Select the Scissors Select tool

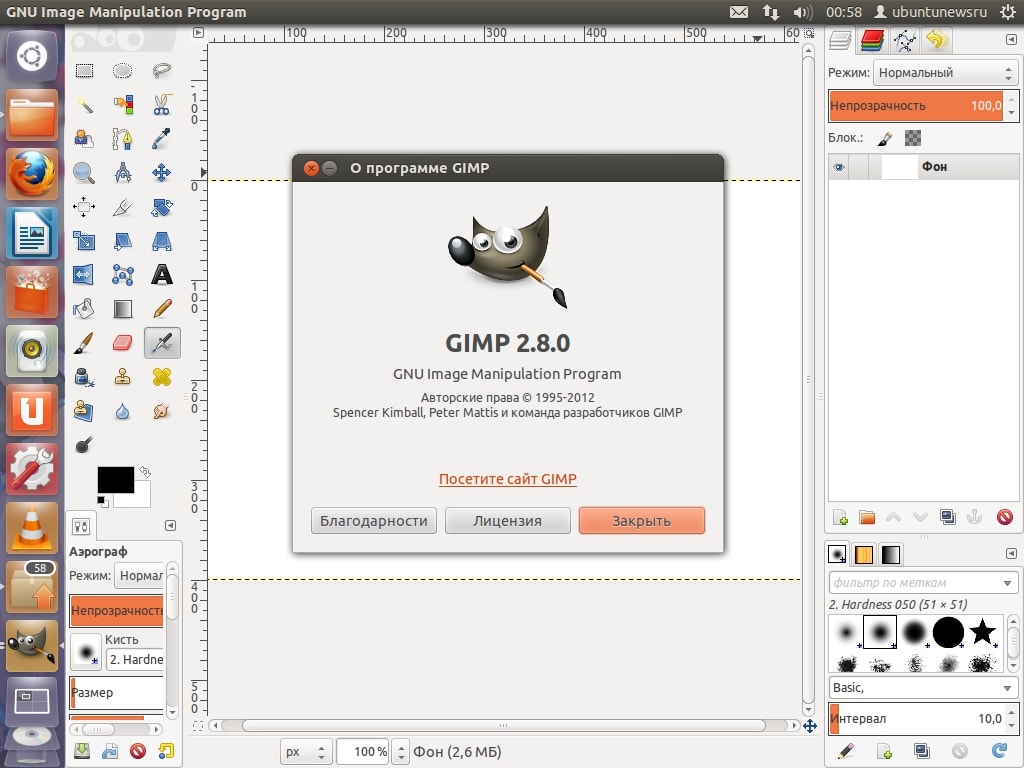(161, 104)
